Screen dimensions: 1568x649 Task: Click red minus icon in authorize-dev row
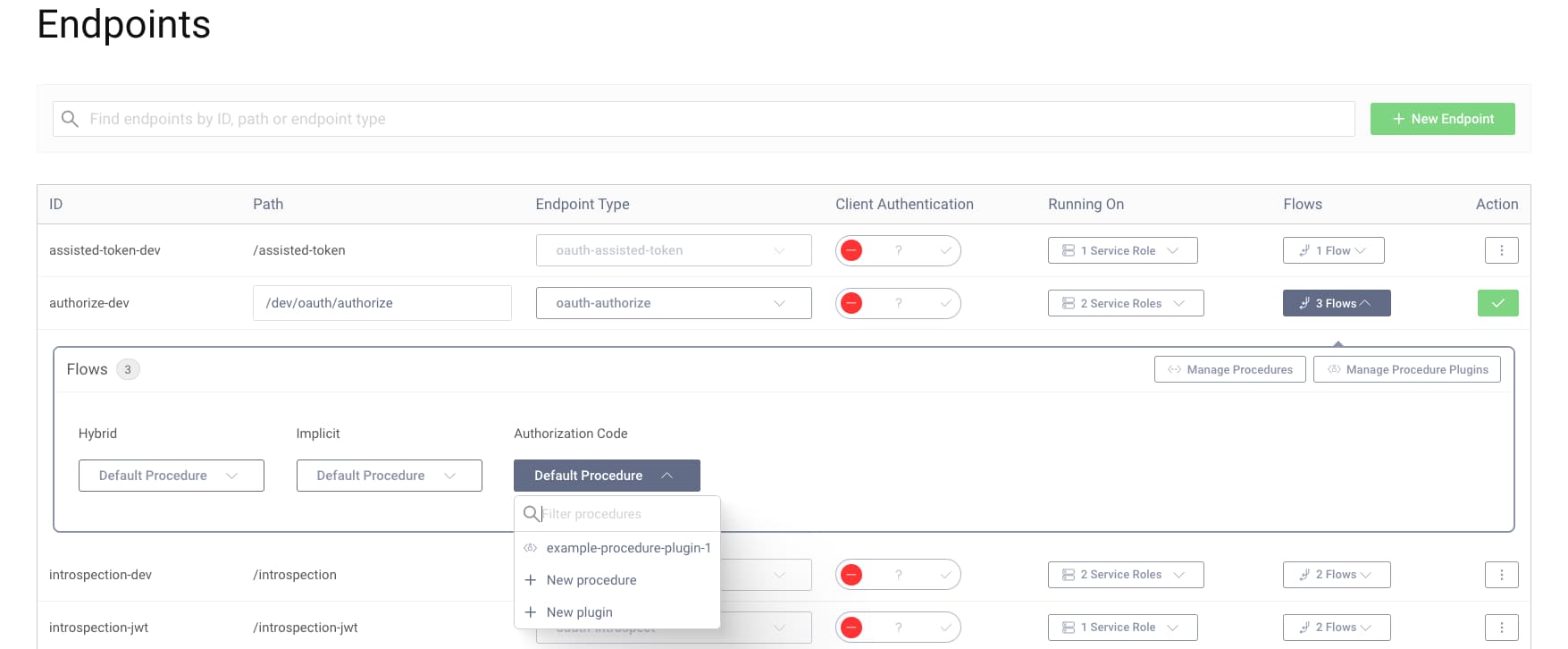point(851,303)
